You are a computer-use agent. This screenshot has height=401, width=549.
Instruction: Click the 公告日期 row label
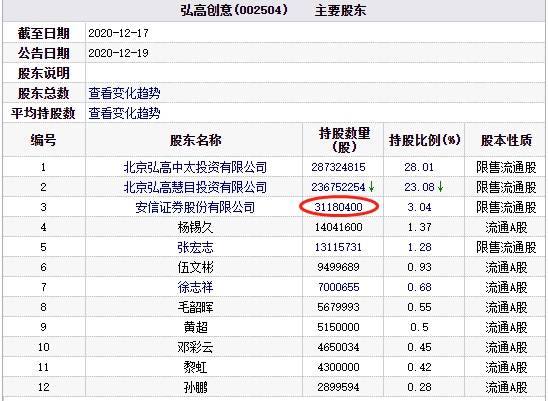tap(43, 53)
